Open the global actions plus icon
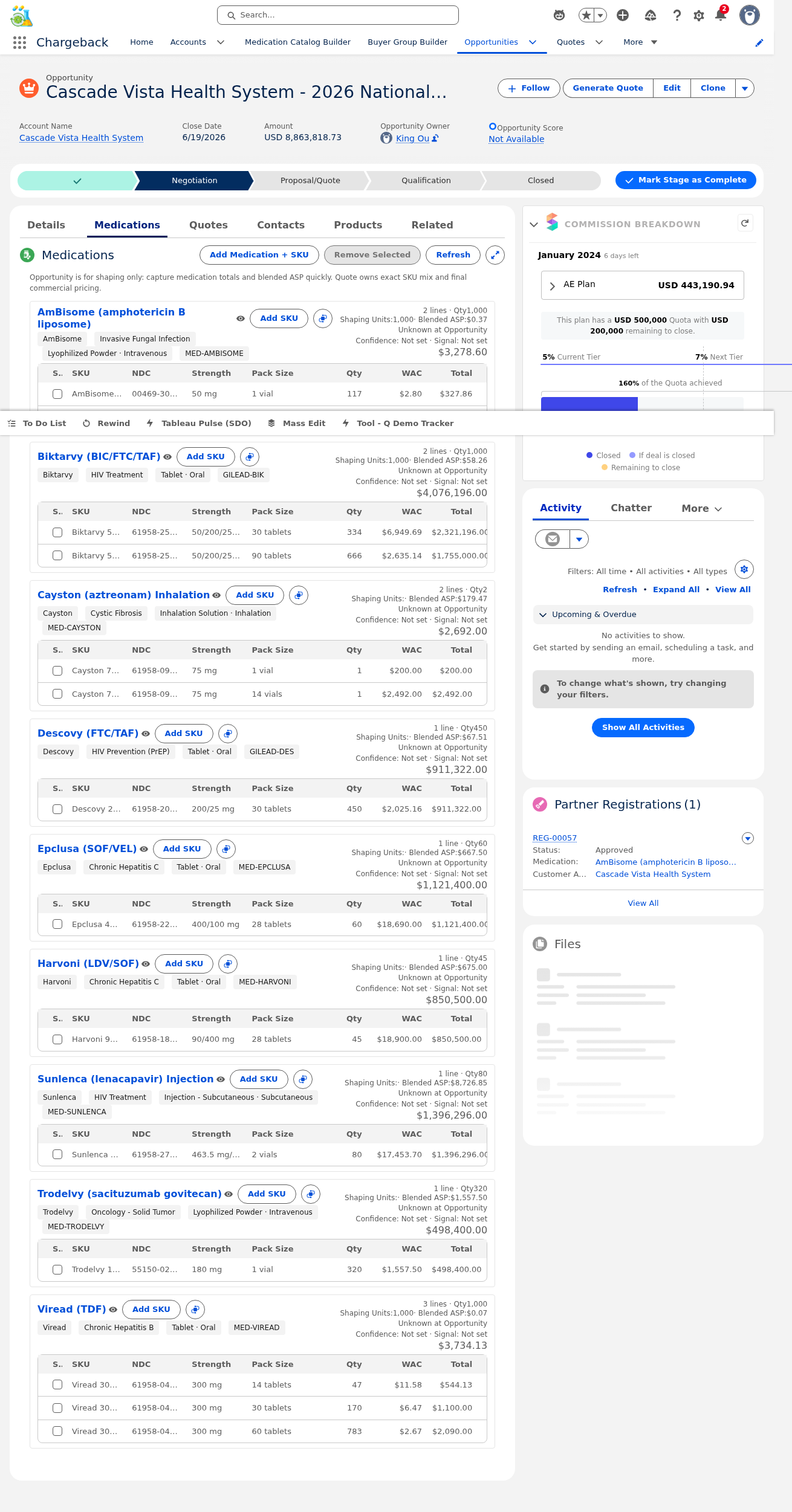 623,15
